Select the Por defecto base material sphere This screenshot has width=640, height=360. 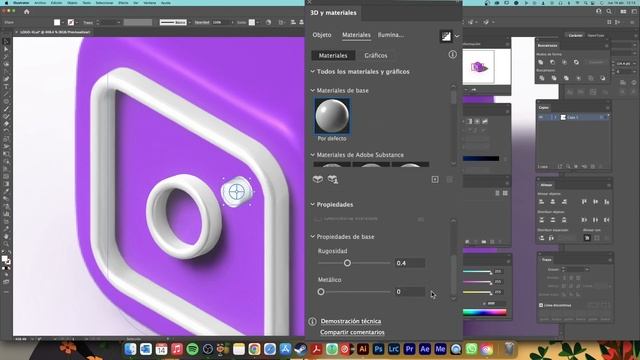[x=332, y=116]
